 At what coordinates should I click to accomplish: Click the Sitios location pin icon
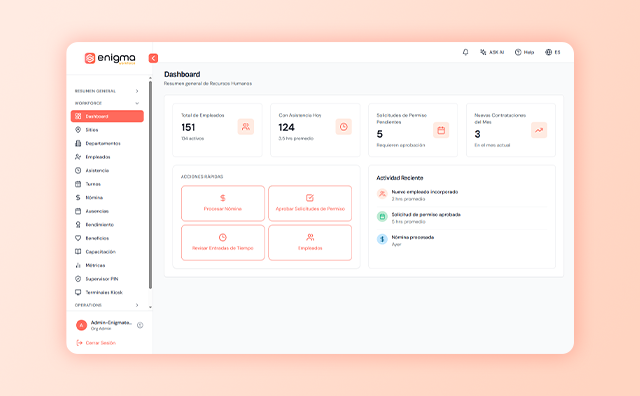pos(78,130)
